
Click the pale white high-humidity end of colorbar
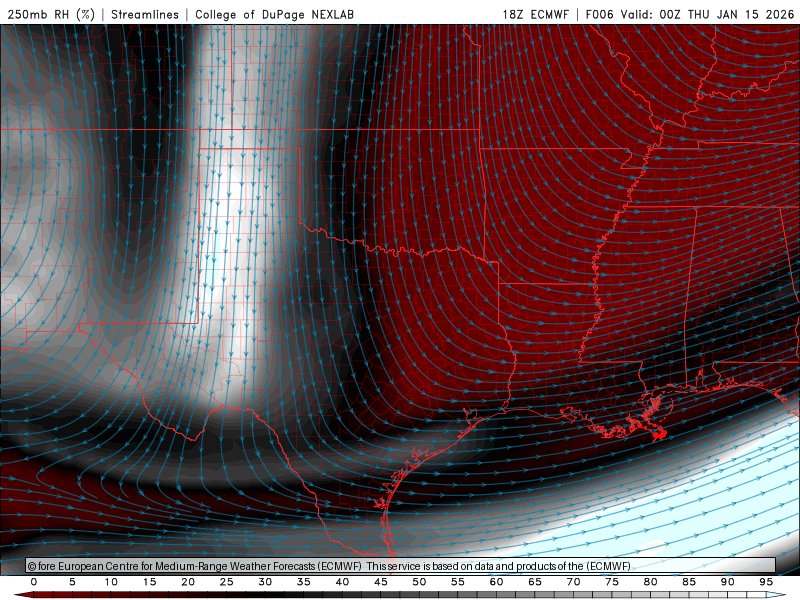(777, 595)
